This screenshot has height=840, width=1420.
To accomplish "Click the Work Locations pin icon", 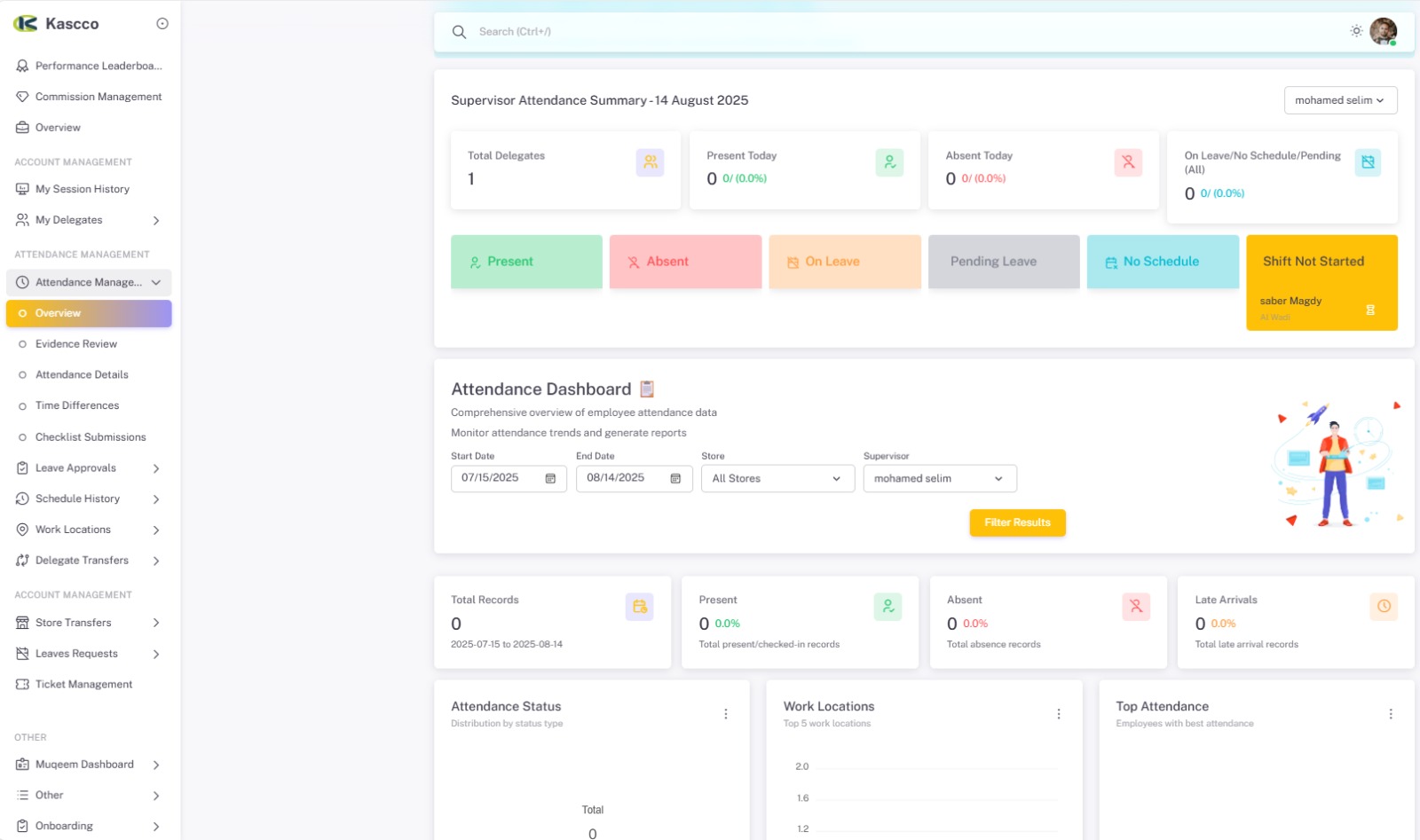I will click(x=22, y=530).
